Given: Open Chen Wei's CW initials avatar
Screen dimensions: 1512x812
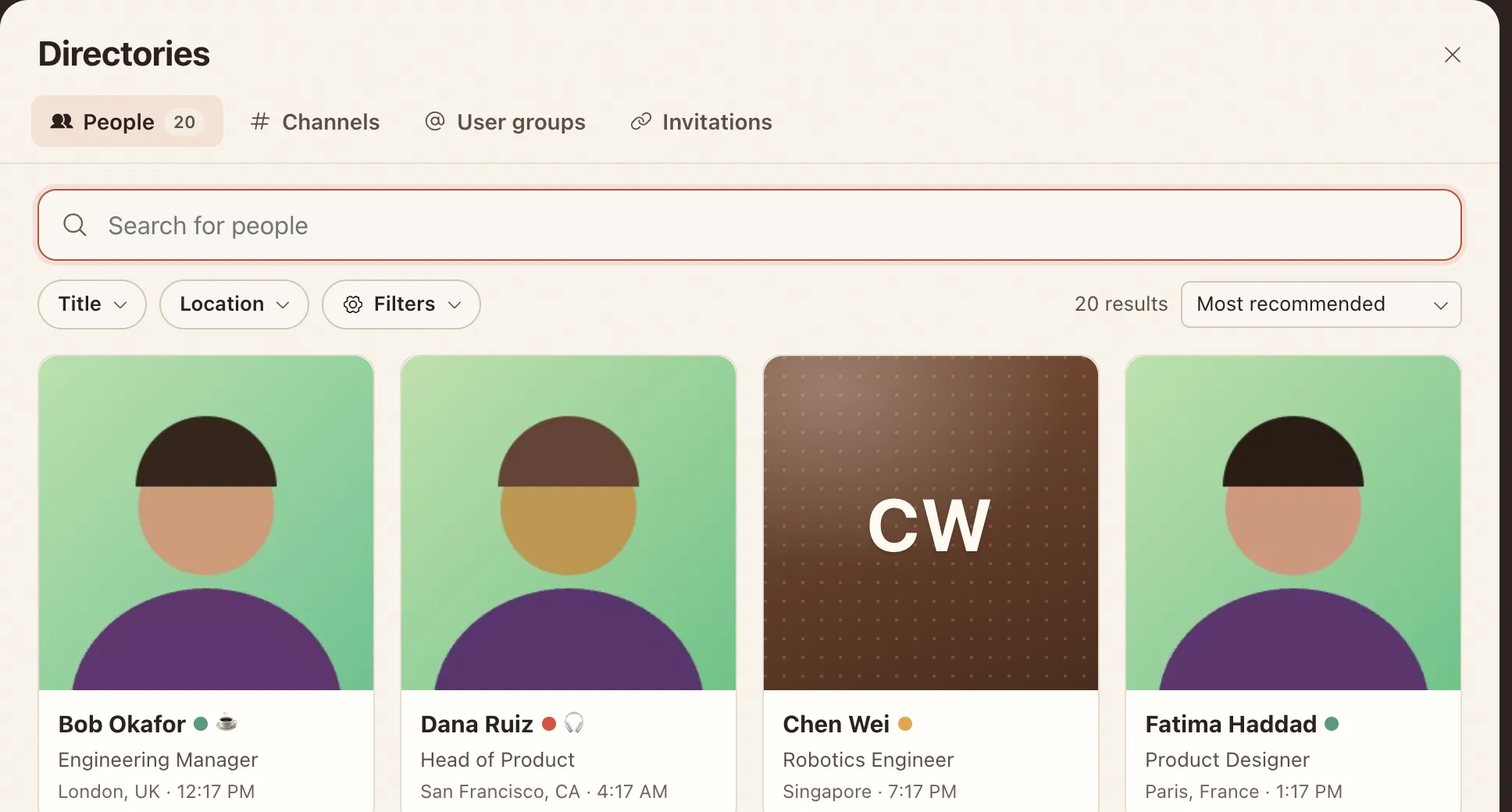Looking at the screenshot, I should (931, 523).
